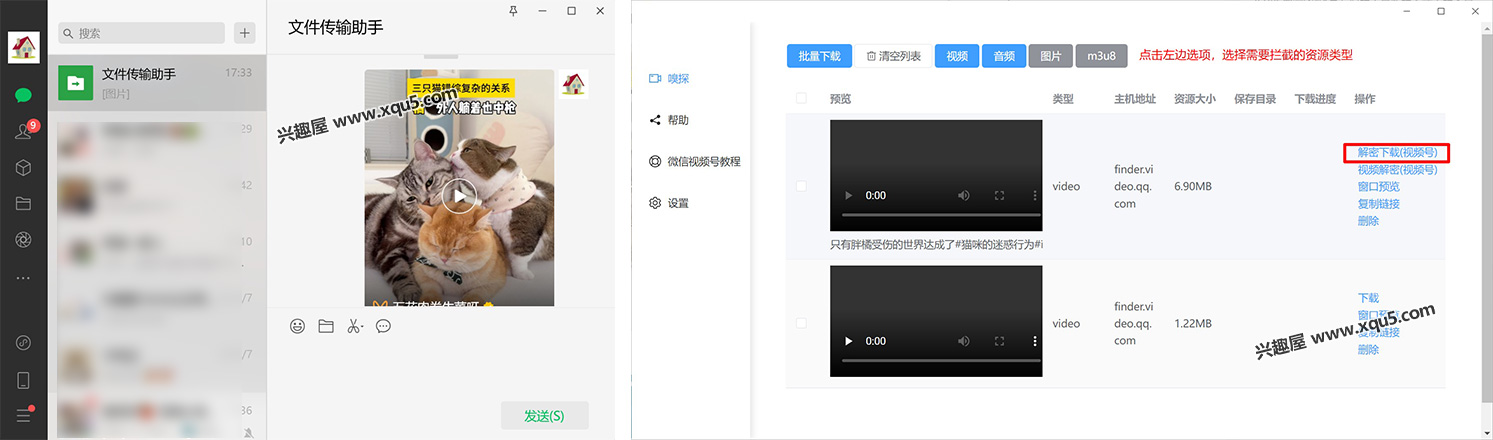Click the trash icon on 清空列表
This screenshot has height=440, width=1493.
(871, 56)
